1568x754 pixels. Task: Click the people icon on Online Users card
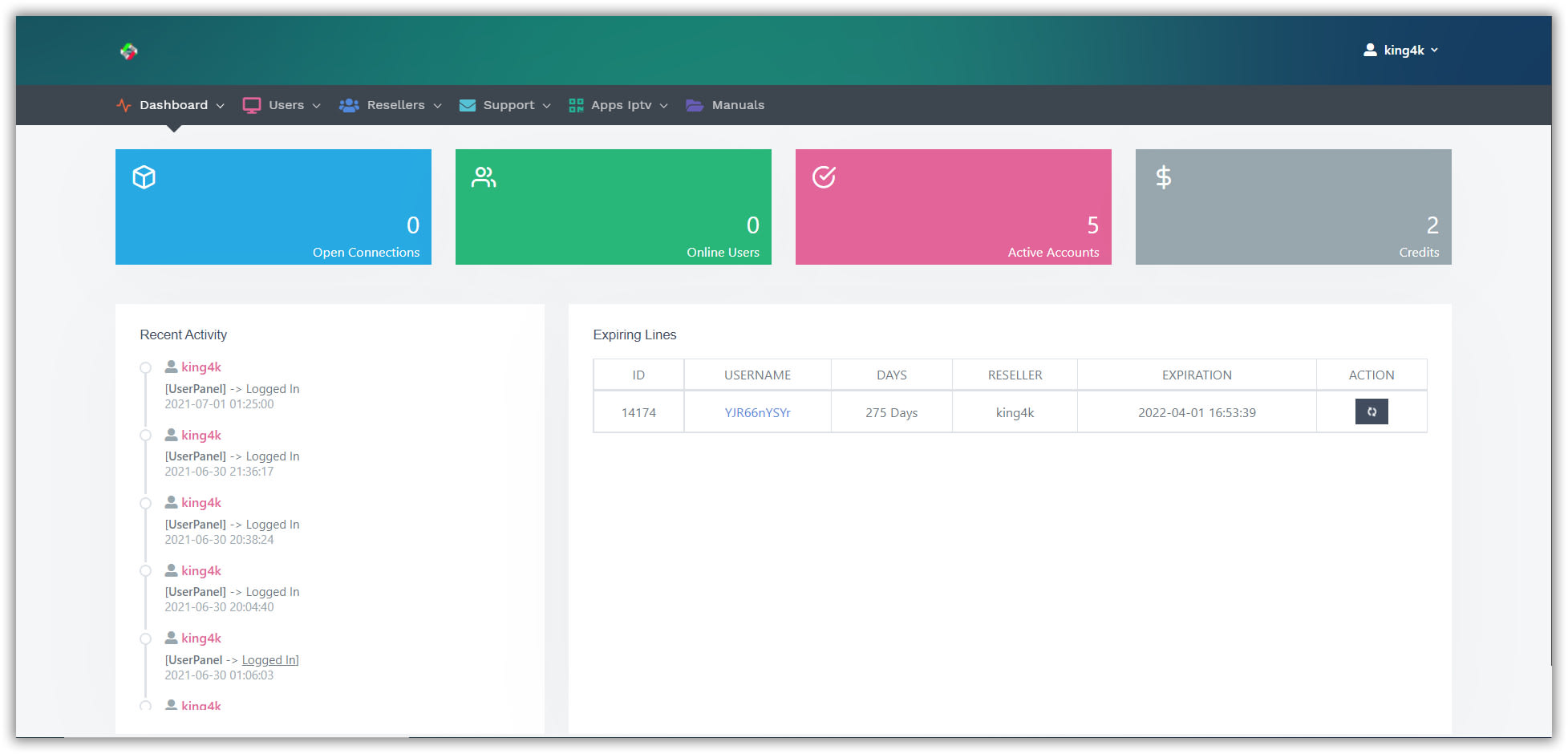[x=484, y=176]
